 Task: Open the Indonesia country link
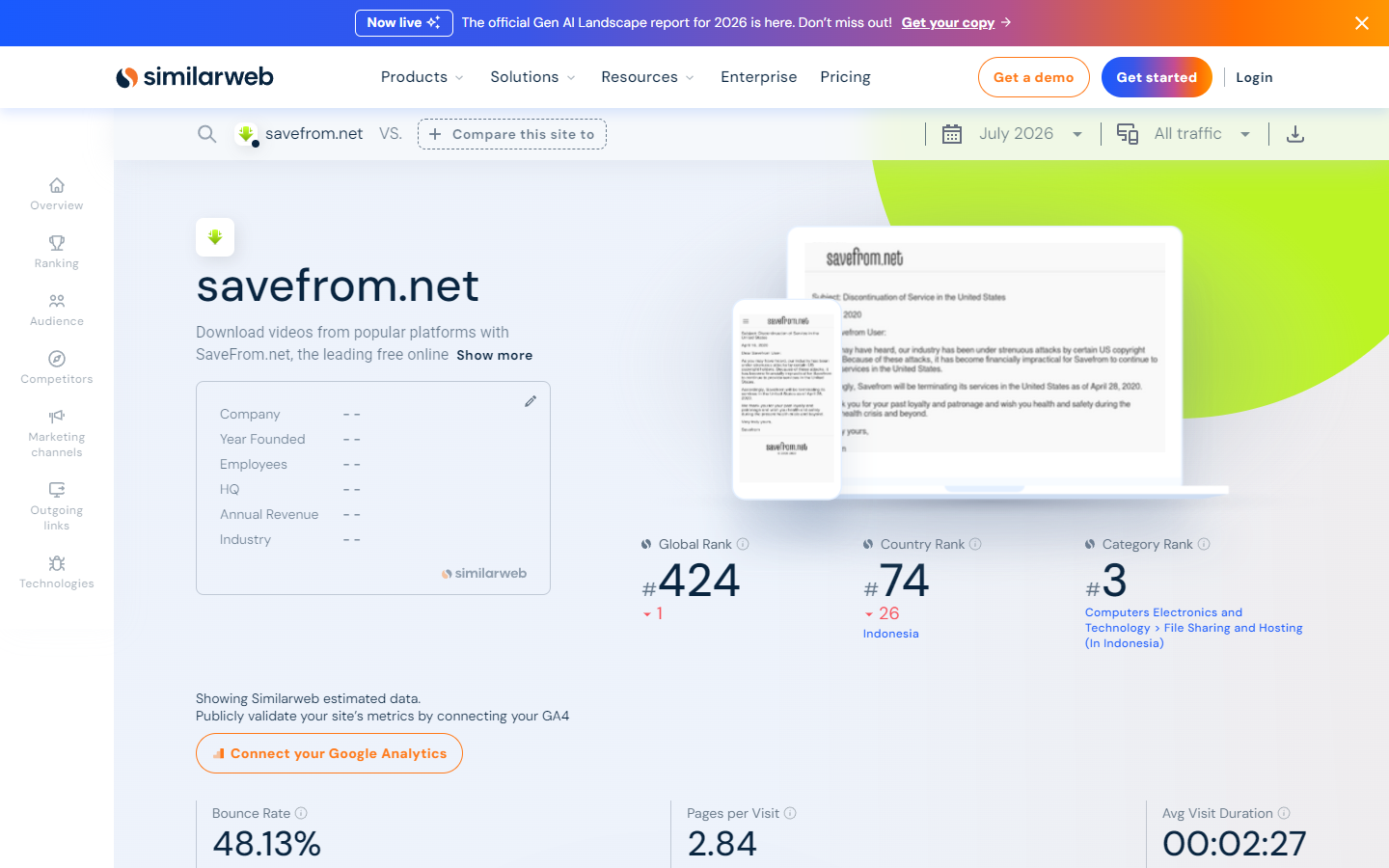point(891,634)
